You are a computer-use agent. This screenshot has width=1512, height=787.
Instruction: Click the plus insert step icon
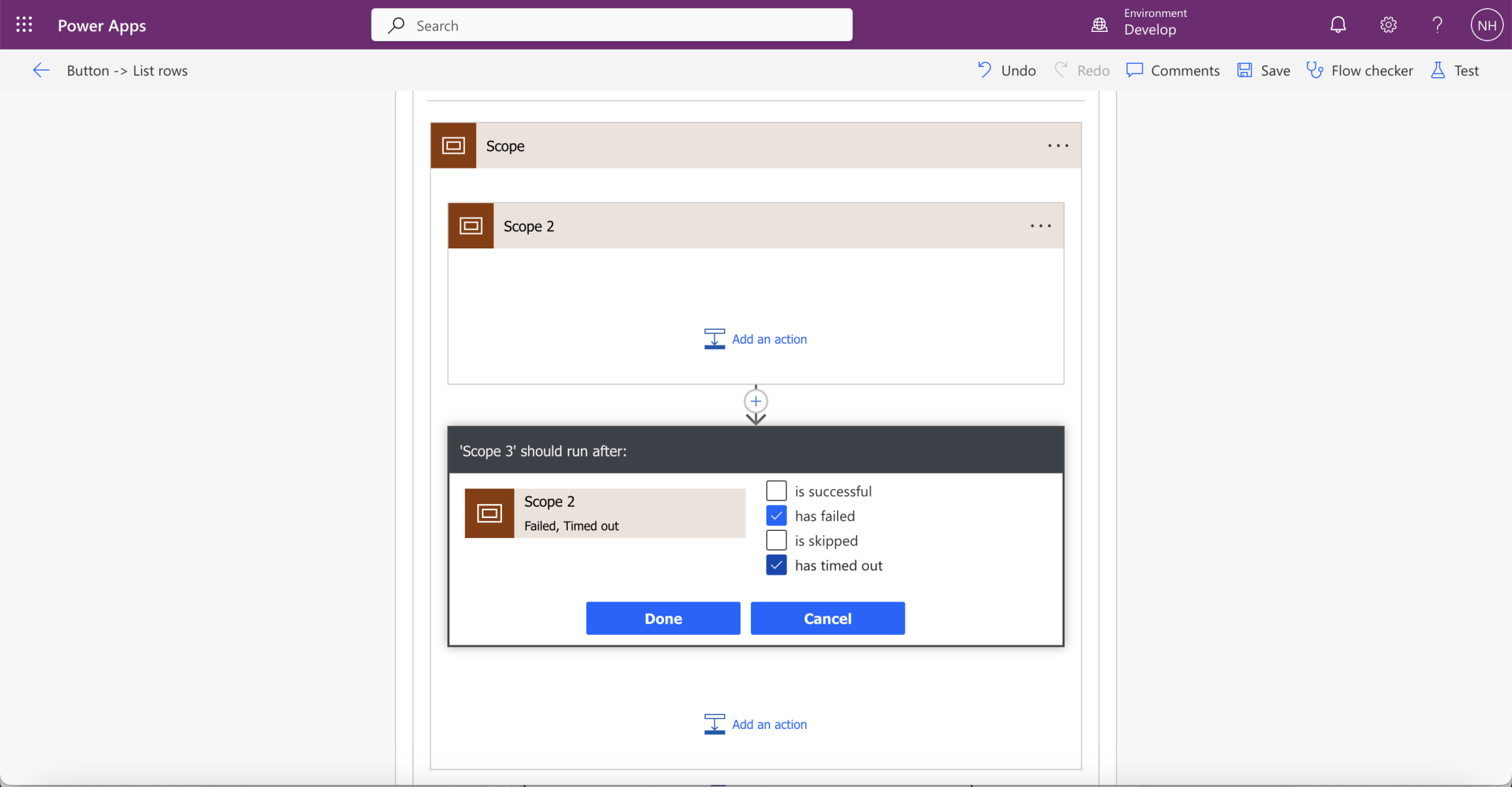[x=756, y=401]
